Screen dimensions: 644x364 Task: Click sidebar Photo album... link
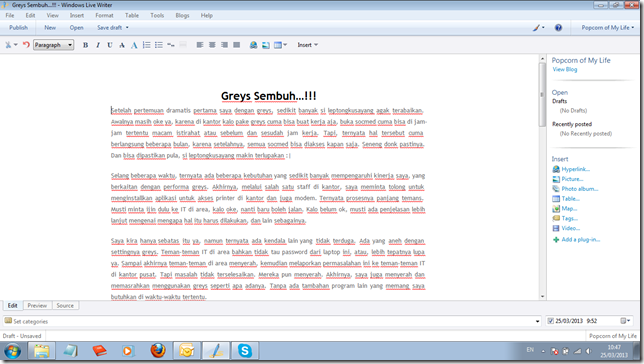coord(580,189)
